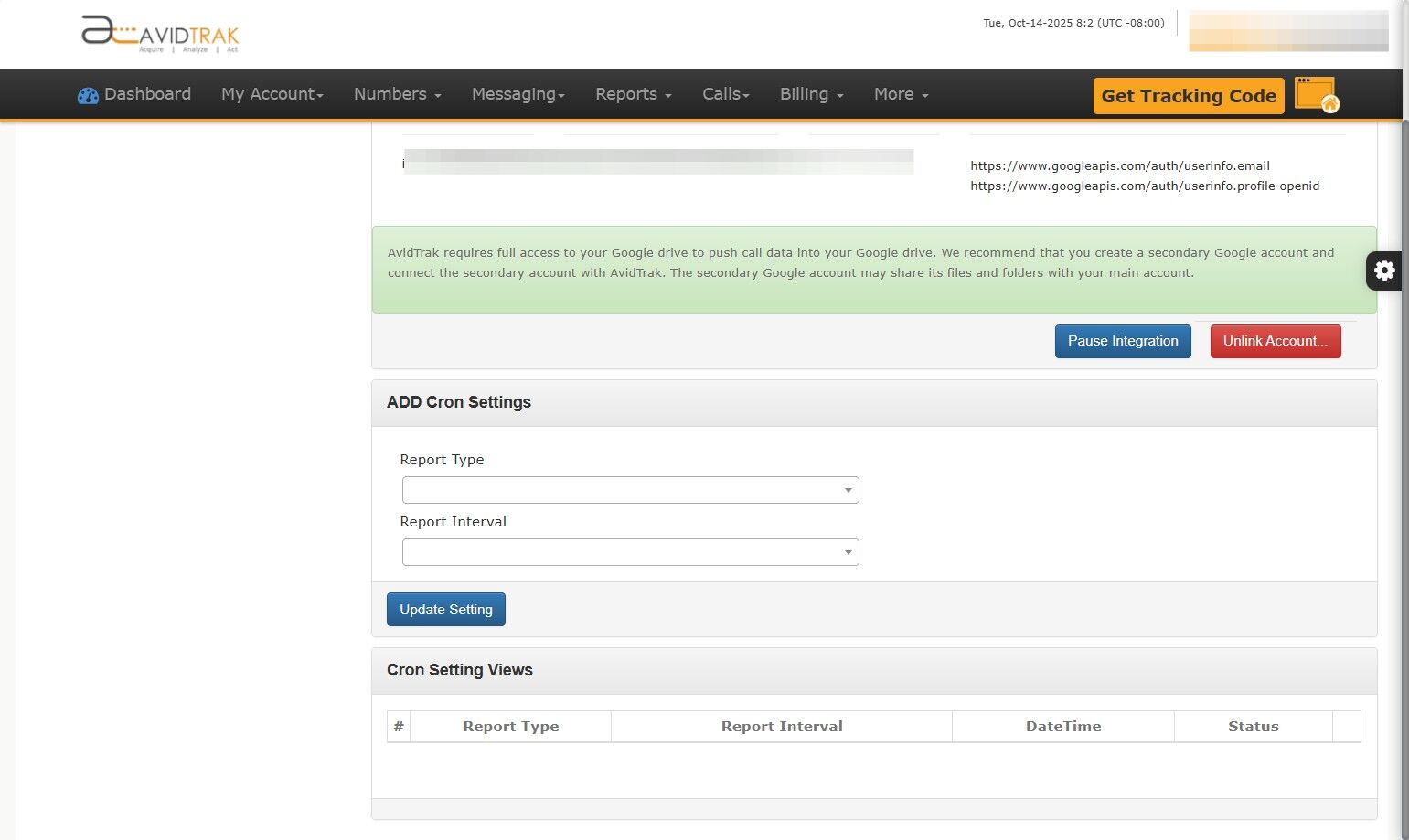Sort by Report Interval column header
The height and width of the screenshot is (840, 1409).
[x=782, y=727]
